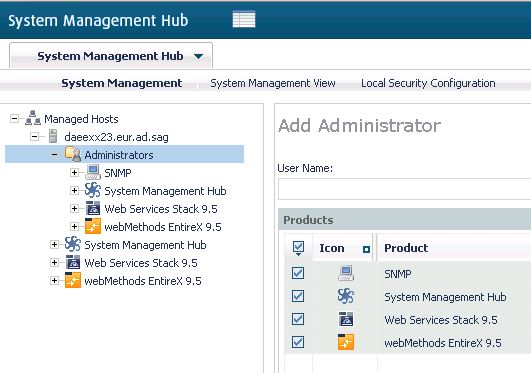The height and width of the screenshot is (373, 531).
Task: Click the Administrators folder user icon
Action: (x=73, y=154)
